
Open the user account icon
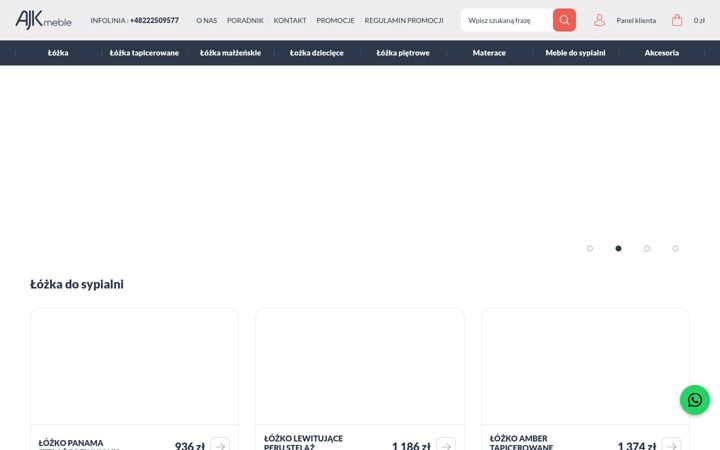pyautogui.click(x=599, y=20)
